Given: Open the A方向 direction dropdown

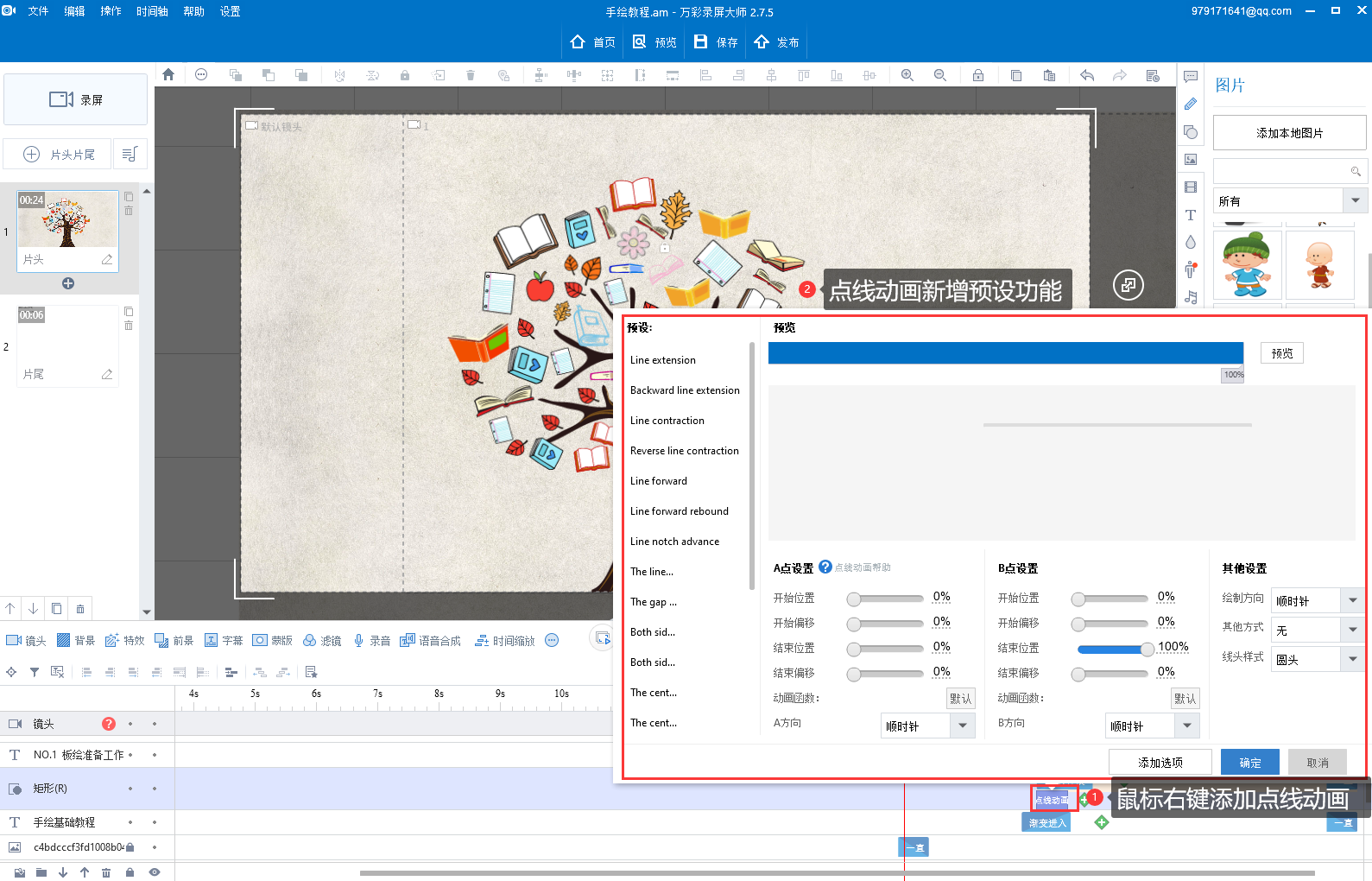Looking at the screenshot, I should tap(928, 726).
